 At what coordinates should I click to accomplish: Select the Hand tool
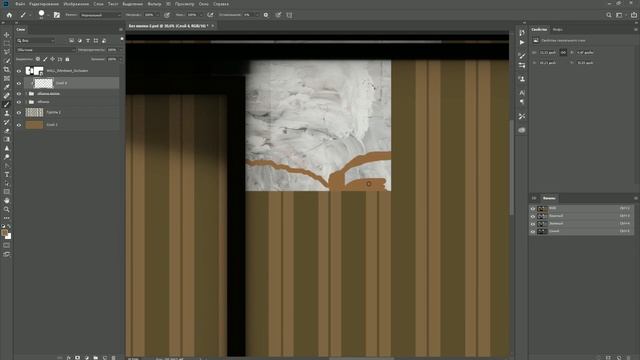[7, 200]
